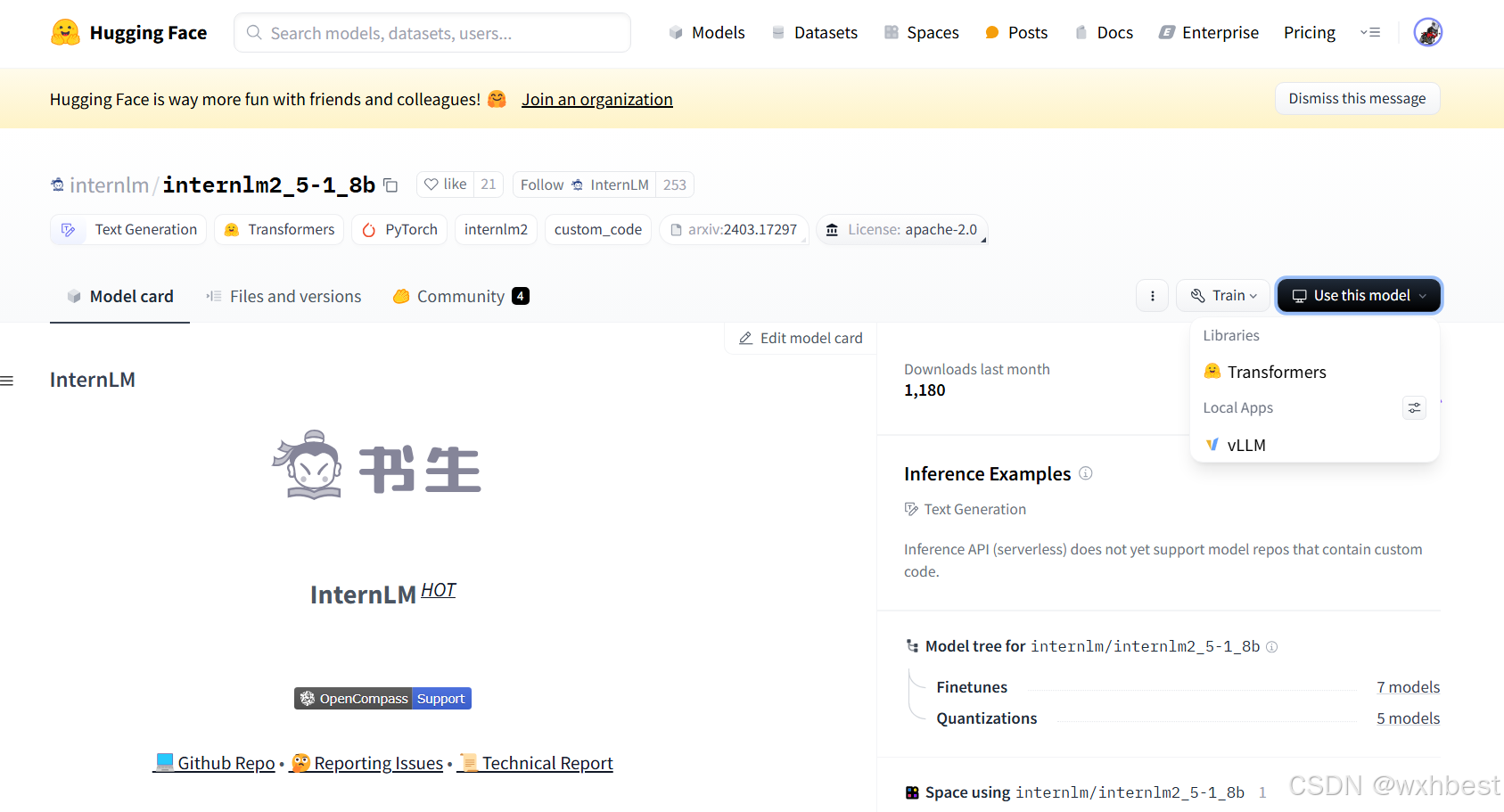
Task: Click the Hugging Face logo
Action: (128, 33)
